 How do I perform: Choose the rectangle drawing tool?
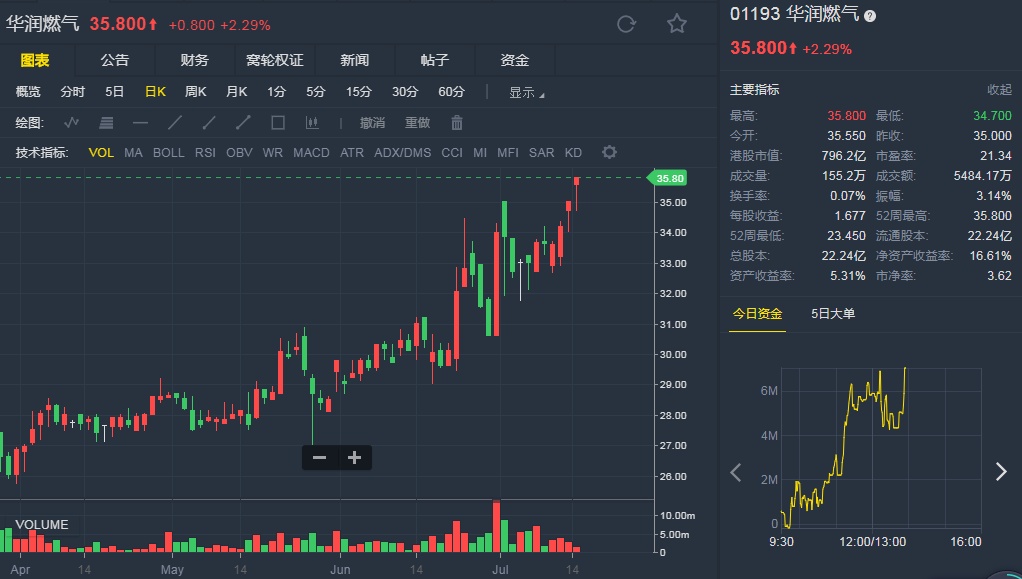278,123
